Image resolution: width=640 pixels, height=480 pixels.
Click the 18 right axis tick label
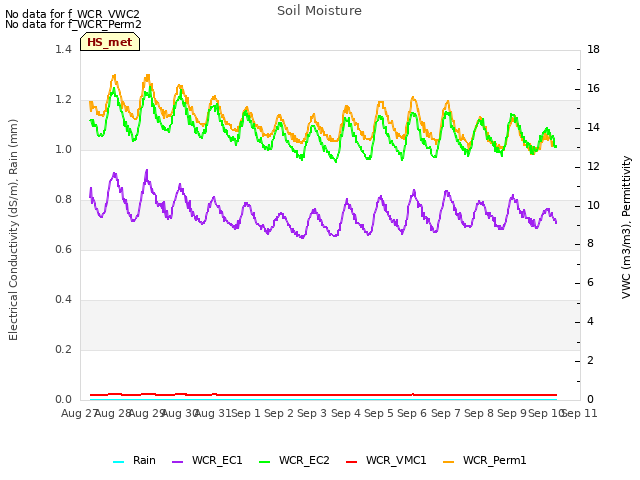tap(593, 49)
